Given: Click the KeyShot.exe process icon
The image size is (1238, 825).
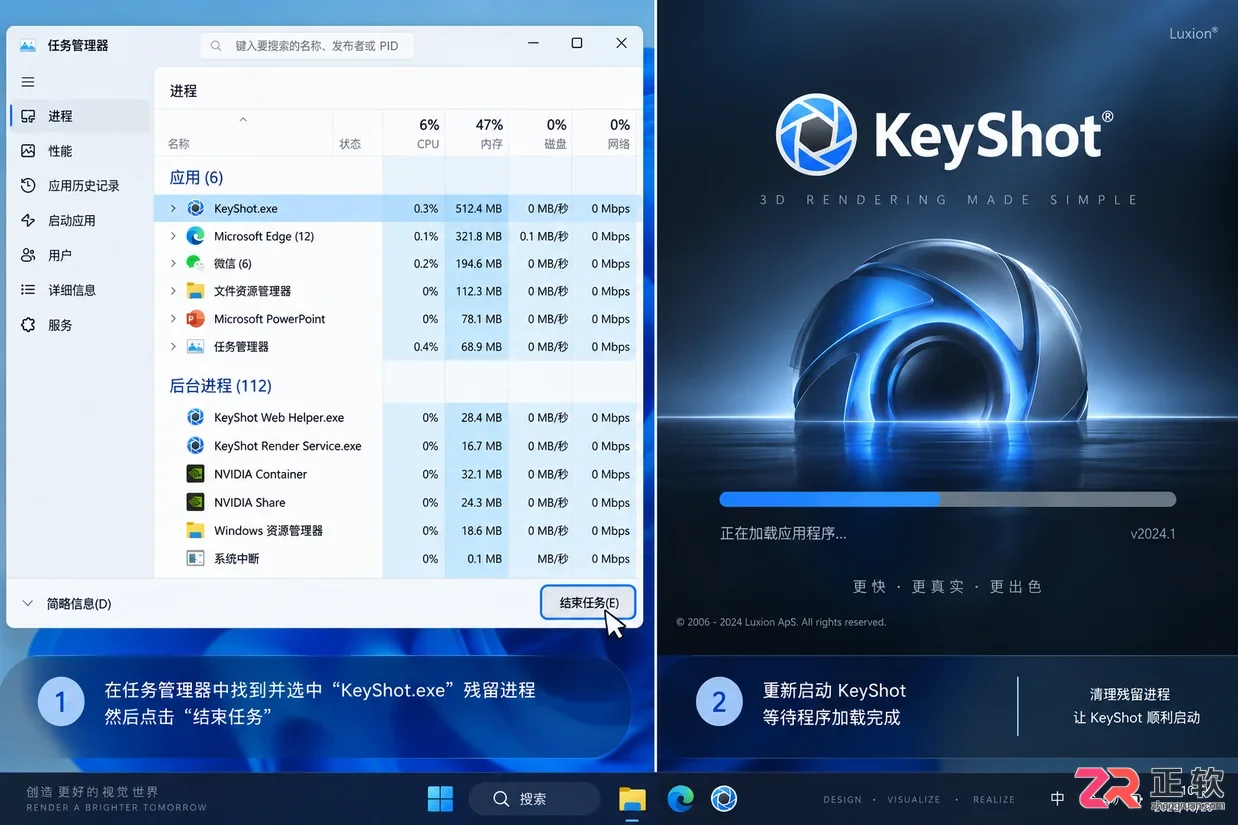Looking at the screenshot, I should pos(195,208).
